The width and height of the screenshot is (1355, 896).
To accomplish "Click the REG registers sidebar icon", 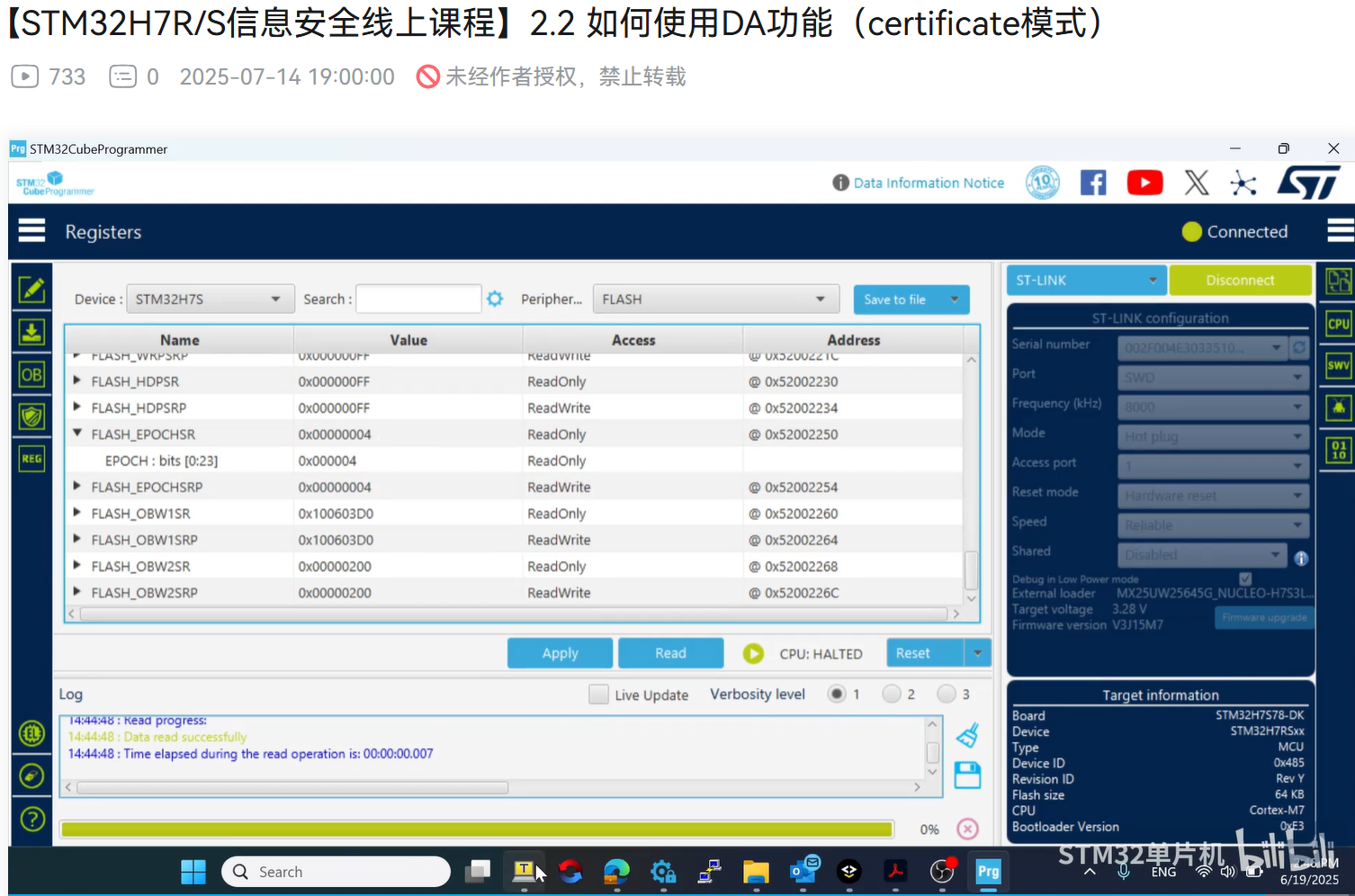I will [x=31, y=459].
